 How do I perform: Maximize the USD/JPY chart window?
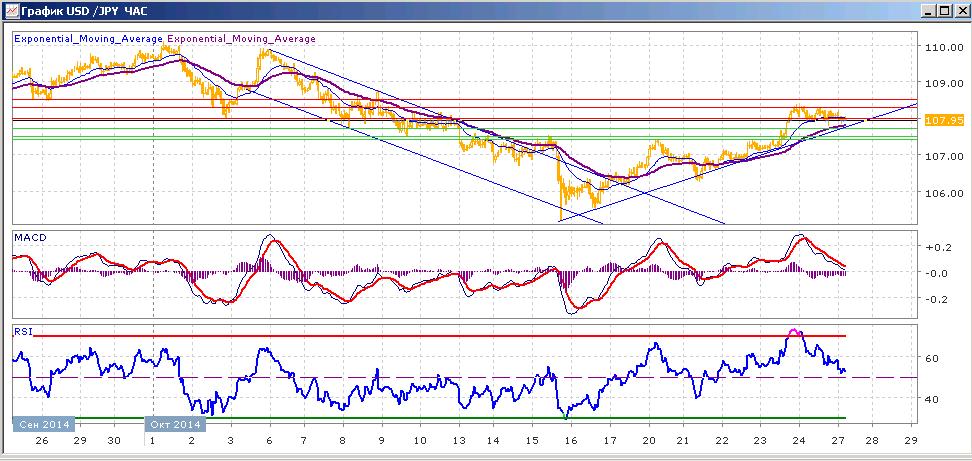[x=943, y=11]
